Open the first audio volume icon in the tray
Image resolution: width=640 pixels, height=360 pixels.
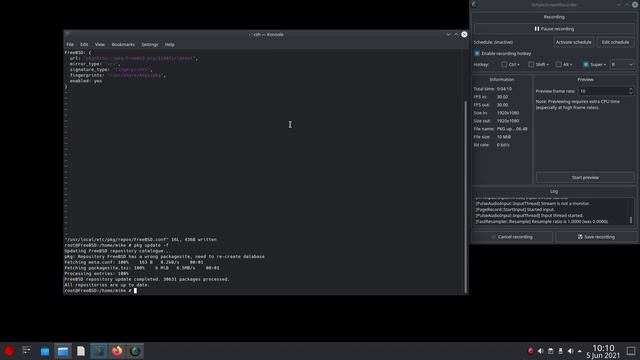pos(540,351)
